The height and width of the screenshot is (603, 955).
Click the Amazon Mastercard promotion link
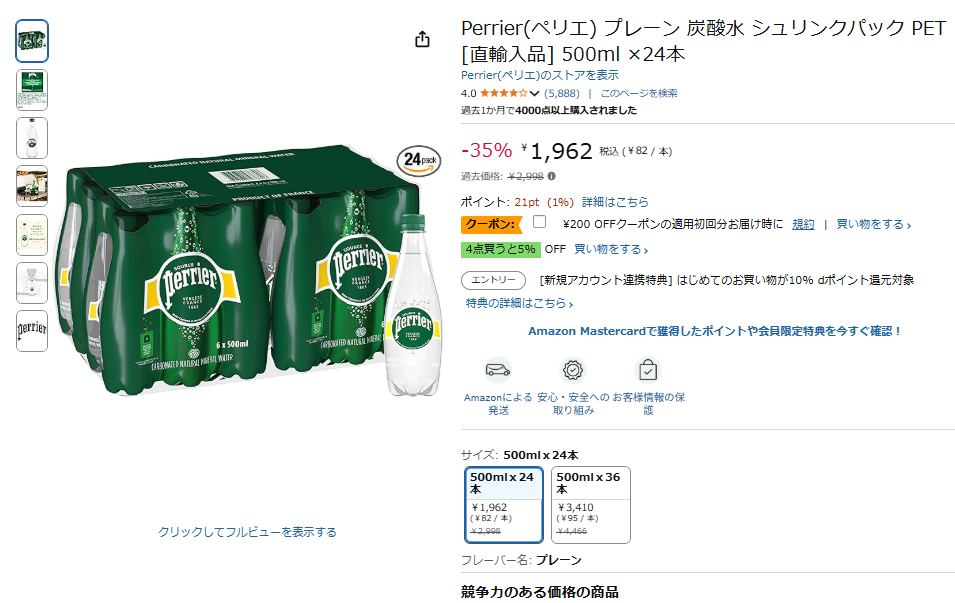coord(715,331)
